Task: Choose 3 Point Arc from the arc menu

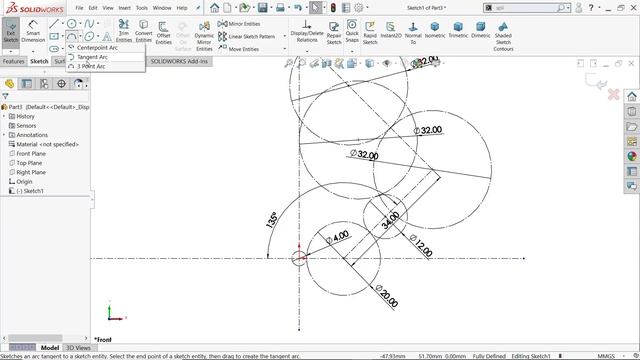Action: click(106, 66)
